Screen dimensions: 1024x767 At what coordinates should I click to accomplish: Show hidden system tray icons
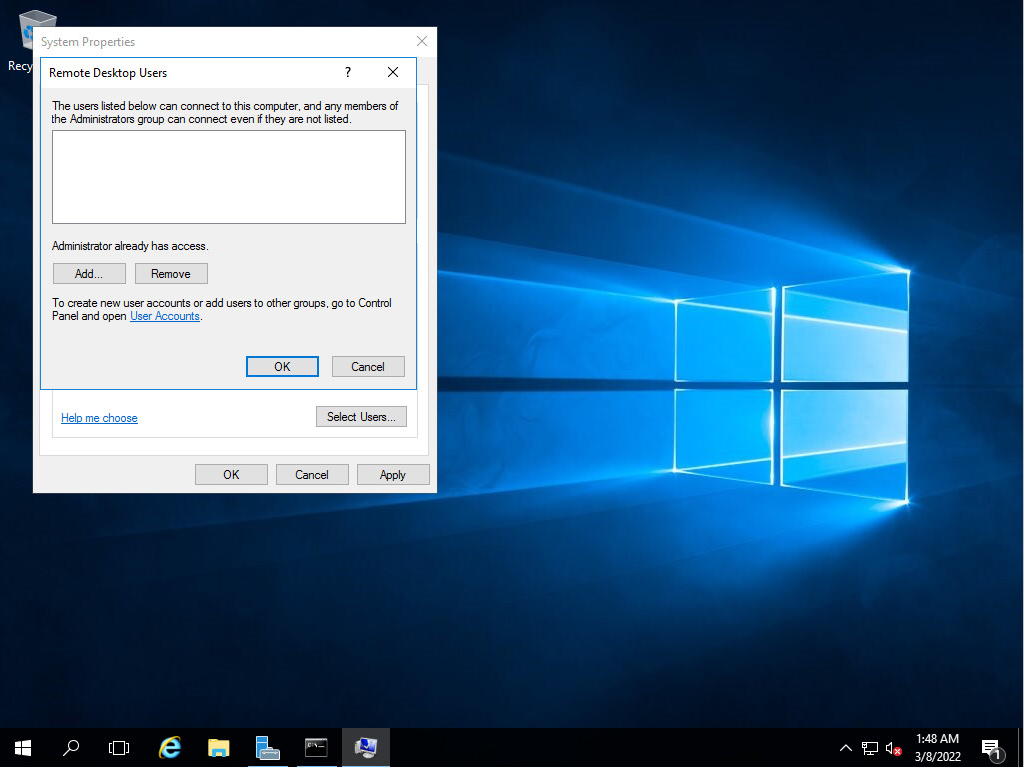(x=846, y=748)
